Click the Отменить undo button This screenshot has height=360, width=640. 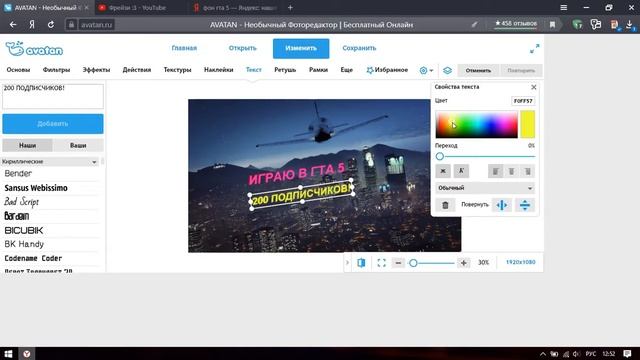click(x=478, y=70)
